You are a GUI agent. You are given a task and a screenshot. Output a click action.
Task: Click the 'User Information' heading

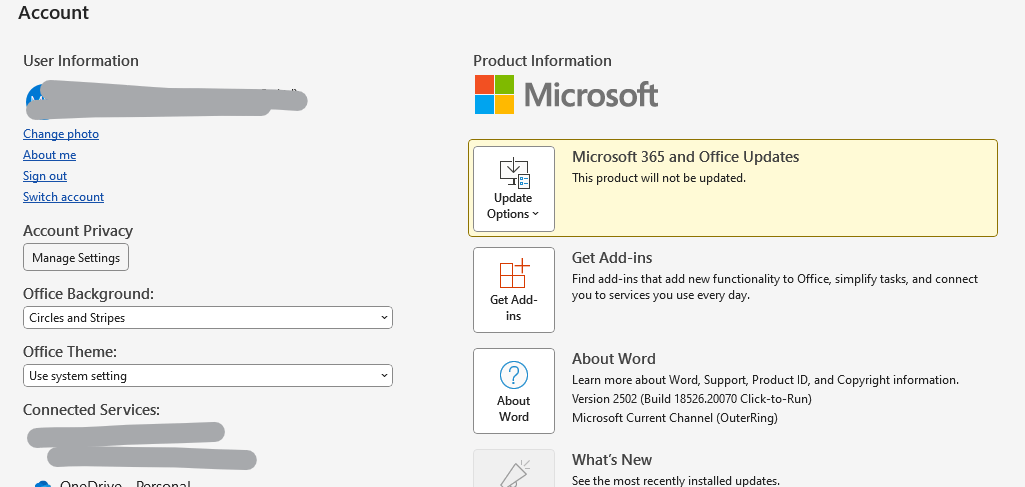(81, 61)
